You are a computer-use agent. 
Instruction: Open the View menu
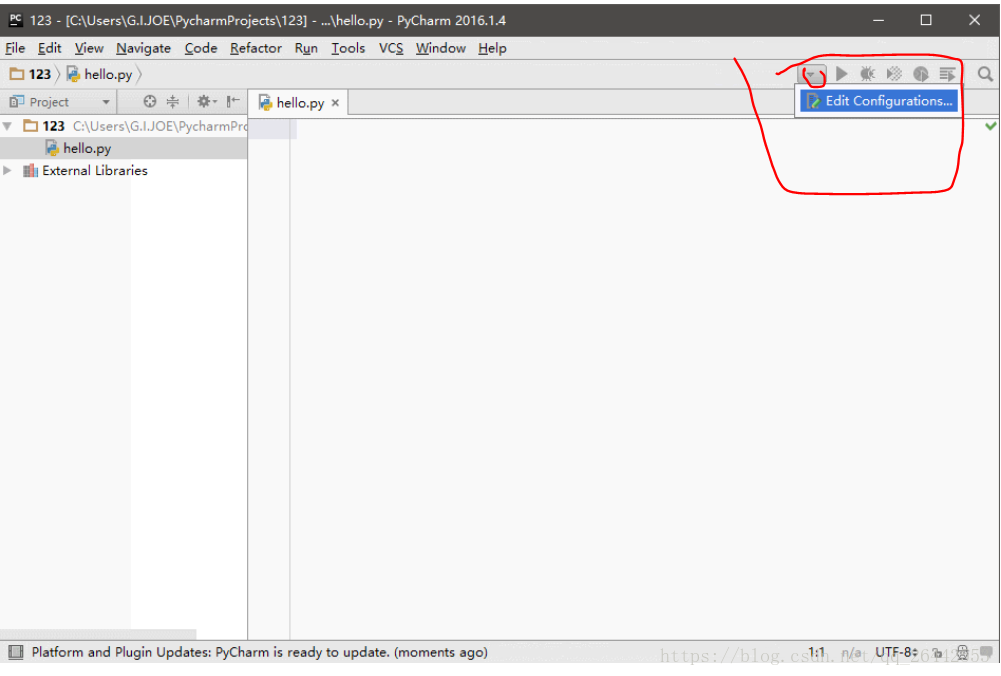89,48
